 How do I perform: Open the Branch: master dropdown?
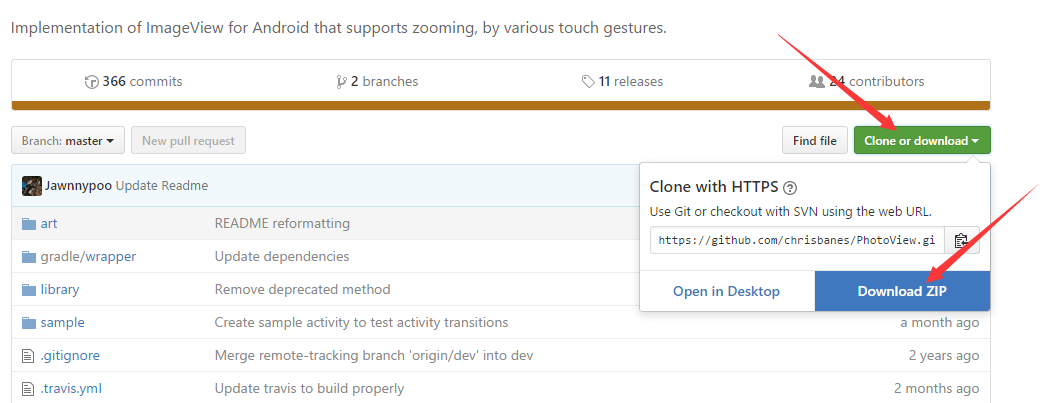[68, 141]
